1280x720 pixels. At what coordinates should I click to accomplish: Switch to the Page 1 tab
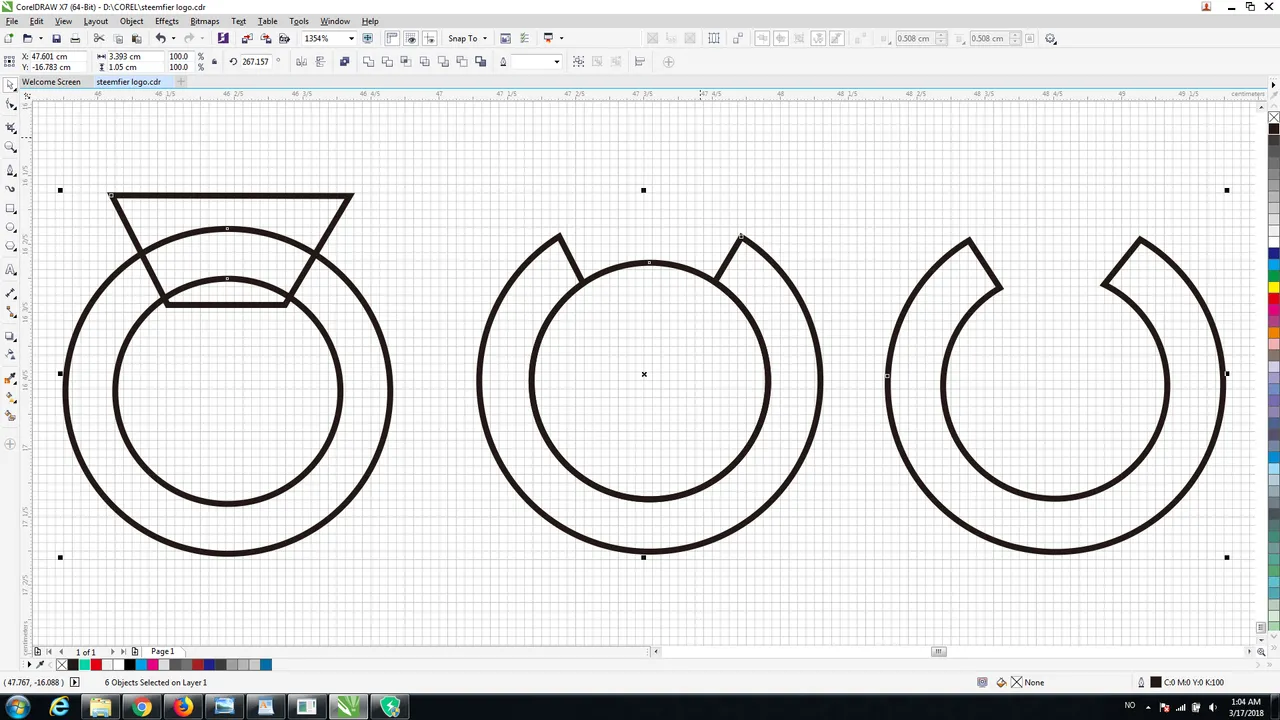pos(162,652)
